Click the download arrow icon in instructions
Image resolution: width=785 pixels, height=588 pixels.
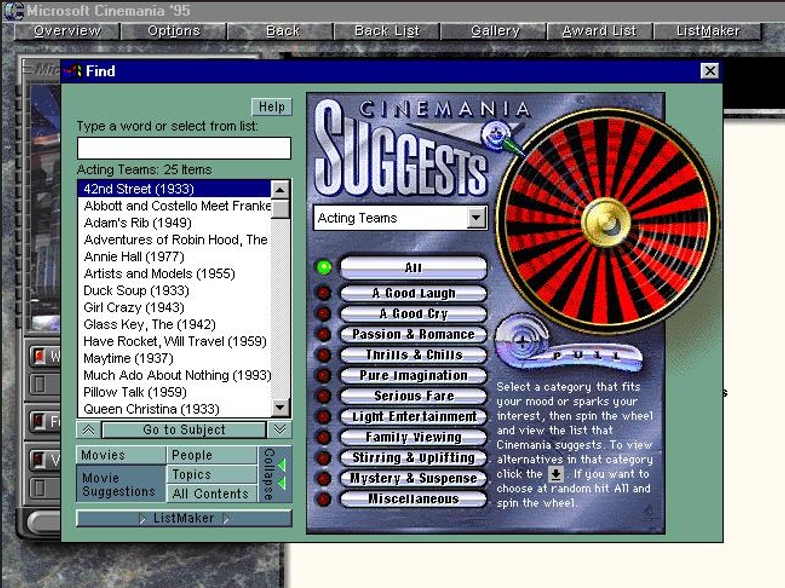pyautogui.click(x=555, y=474)
